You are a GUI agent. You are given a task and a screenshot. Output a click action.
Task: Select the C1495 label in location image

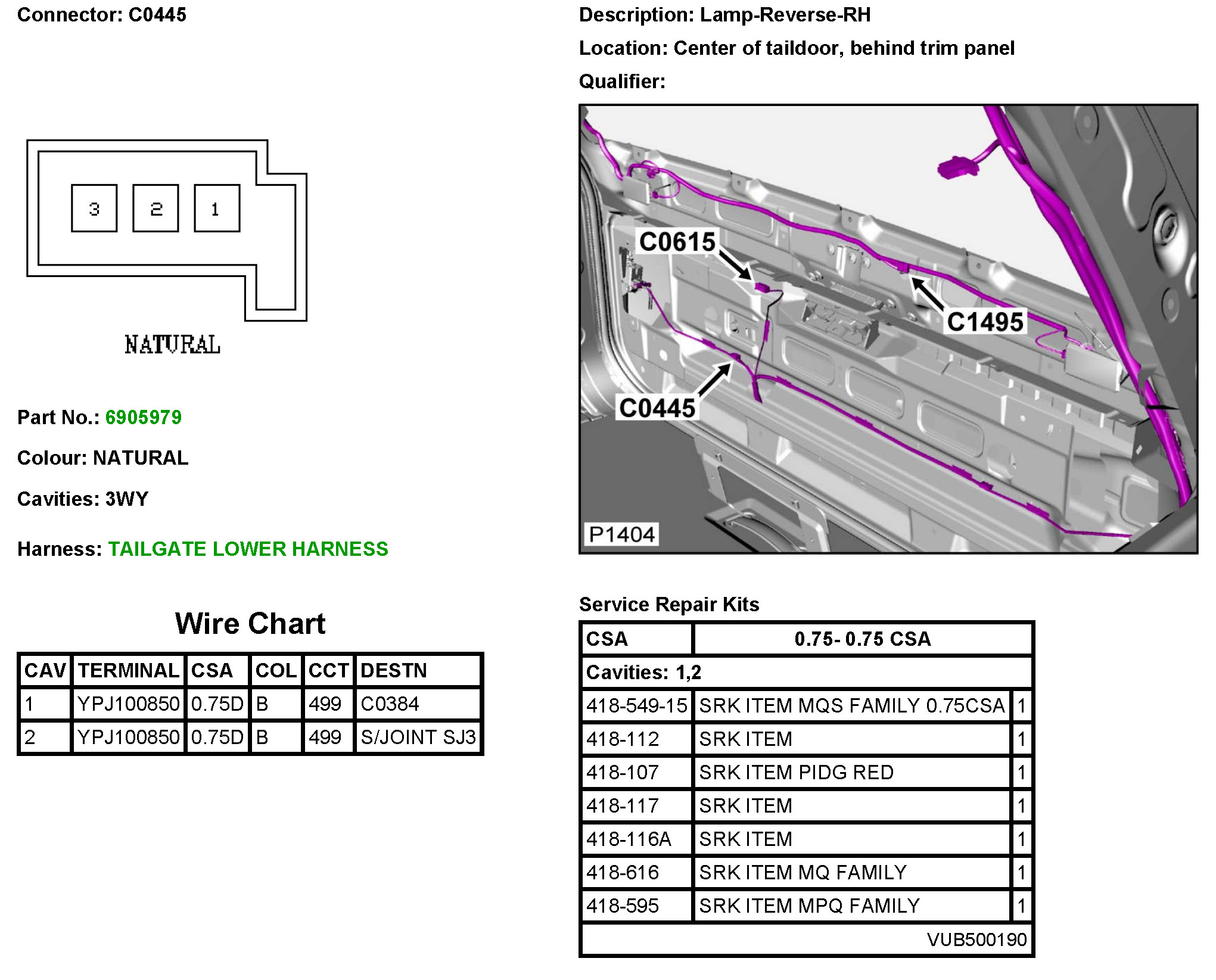click(x=985, y=322)
